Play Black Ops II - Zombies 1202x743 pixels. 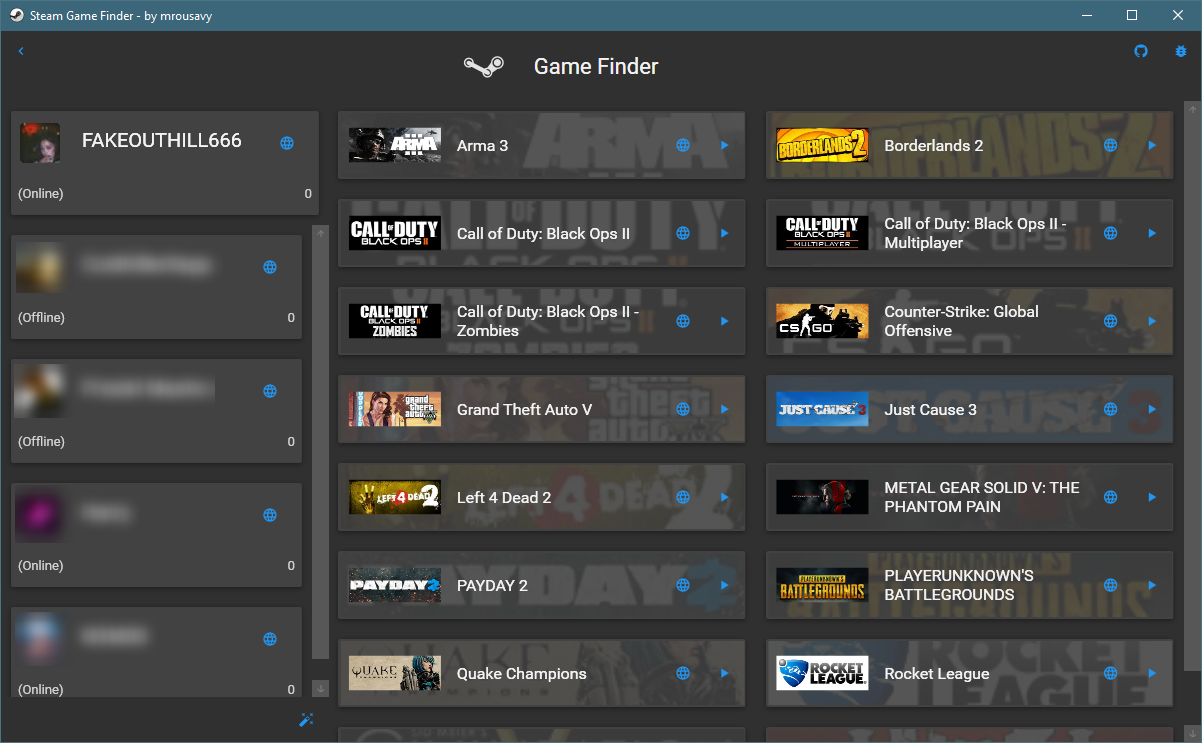click(725, 321)
